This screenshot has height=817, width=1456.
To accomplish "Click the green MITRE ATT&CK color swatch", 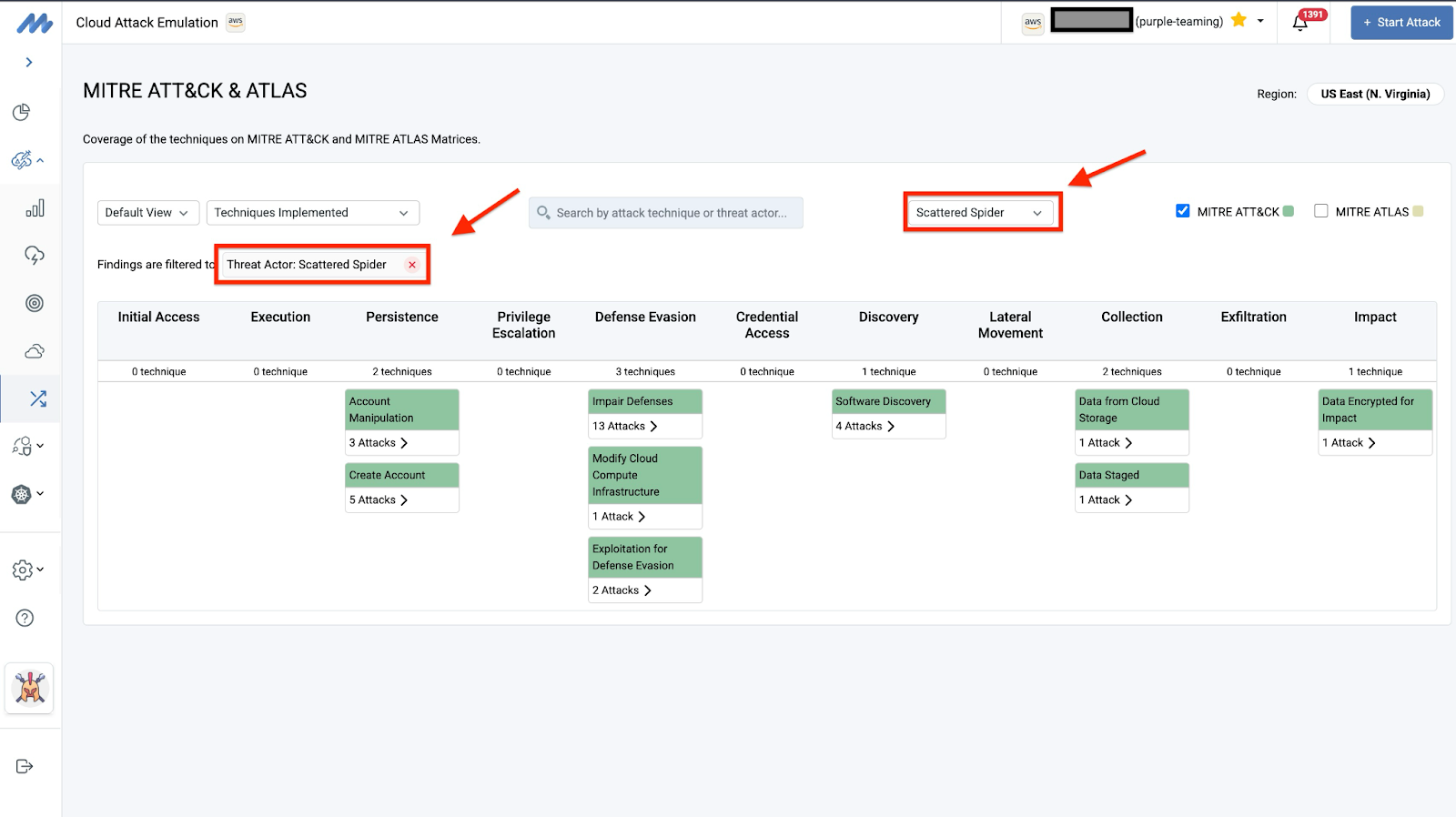I will [1289, 211].
